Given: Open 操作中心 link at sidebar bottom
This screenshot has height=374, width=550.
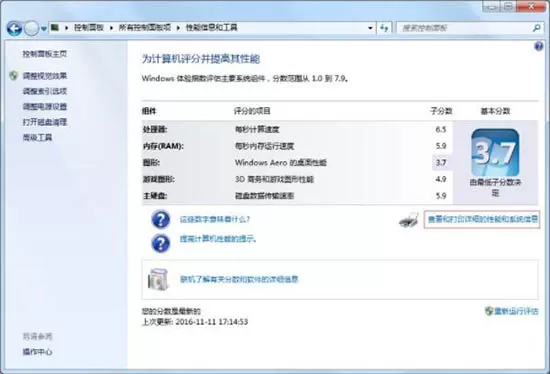Looking at the screenshot, I should click(37, 352).
